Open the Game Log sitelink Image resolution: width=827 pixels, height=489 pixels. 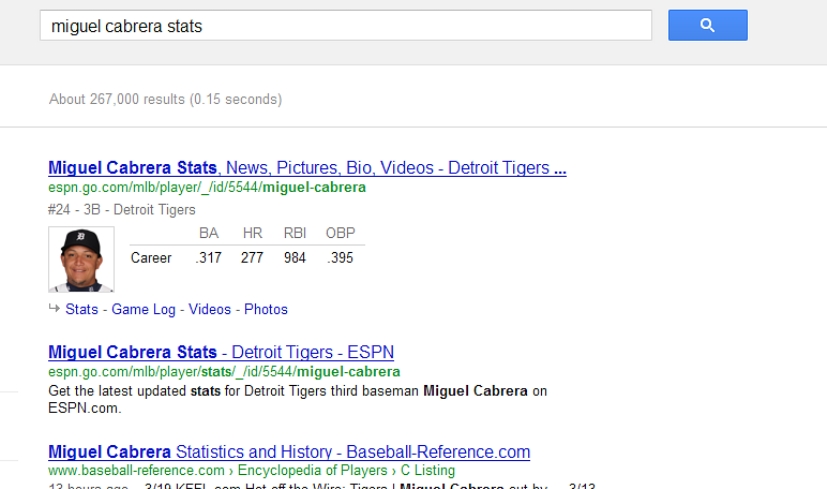click(x=143, y=309)
